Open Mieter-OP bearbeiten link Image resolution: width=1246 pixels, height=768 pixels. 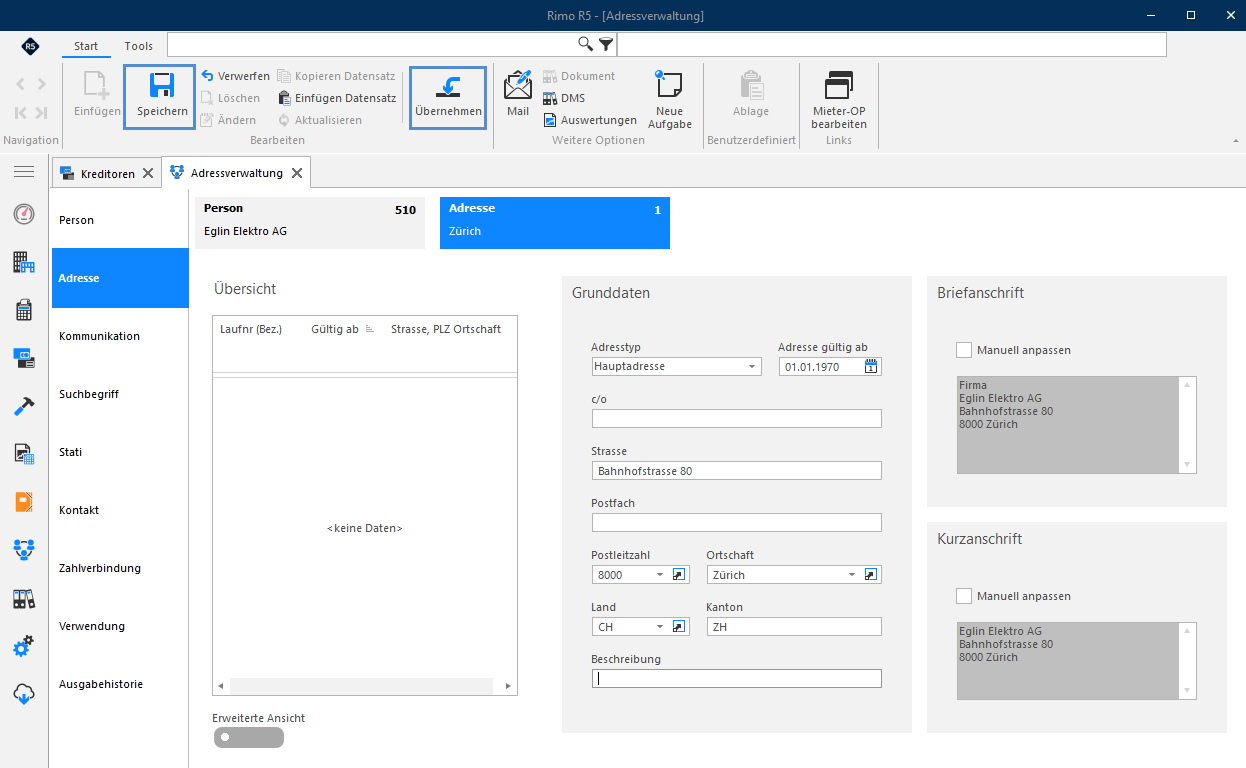[838, 100]
